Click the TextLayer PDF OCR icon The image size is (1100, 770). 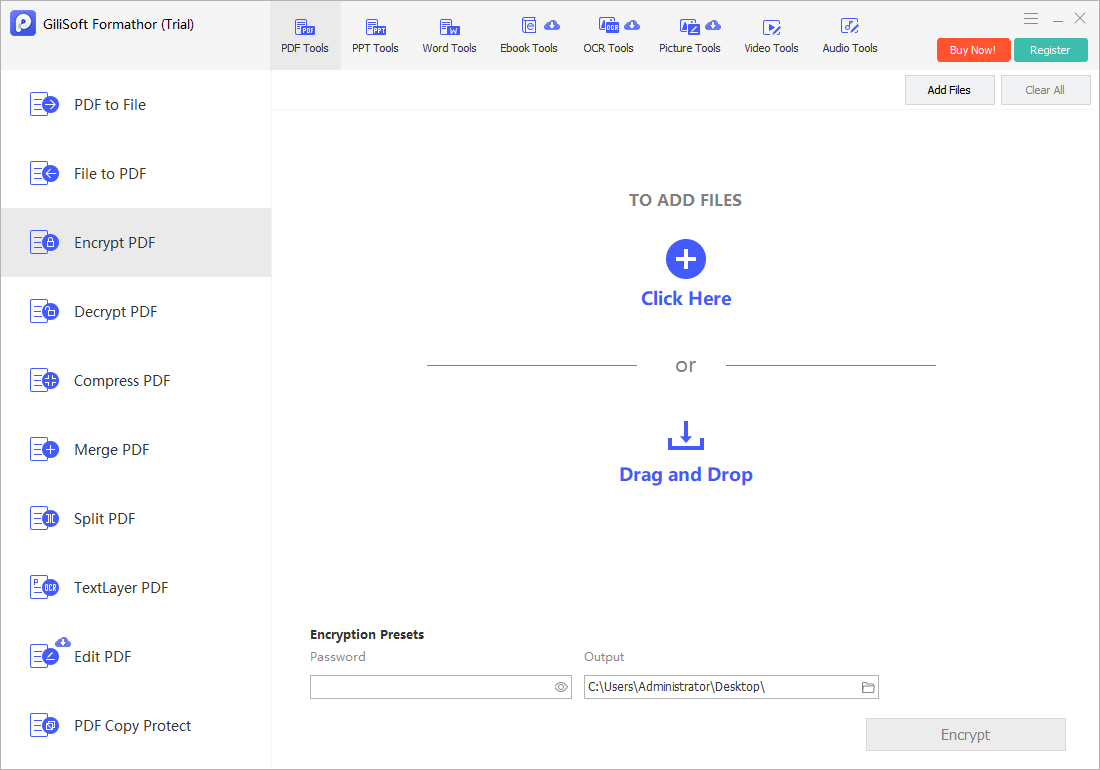44,588
